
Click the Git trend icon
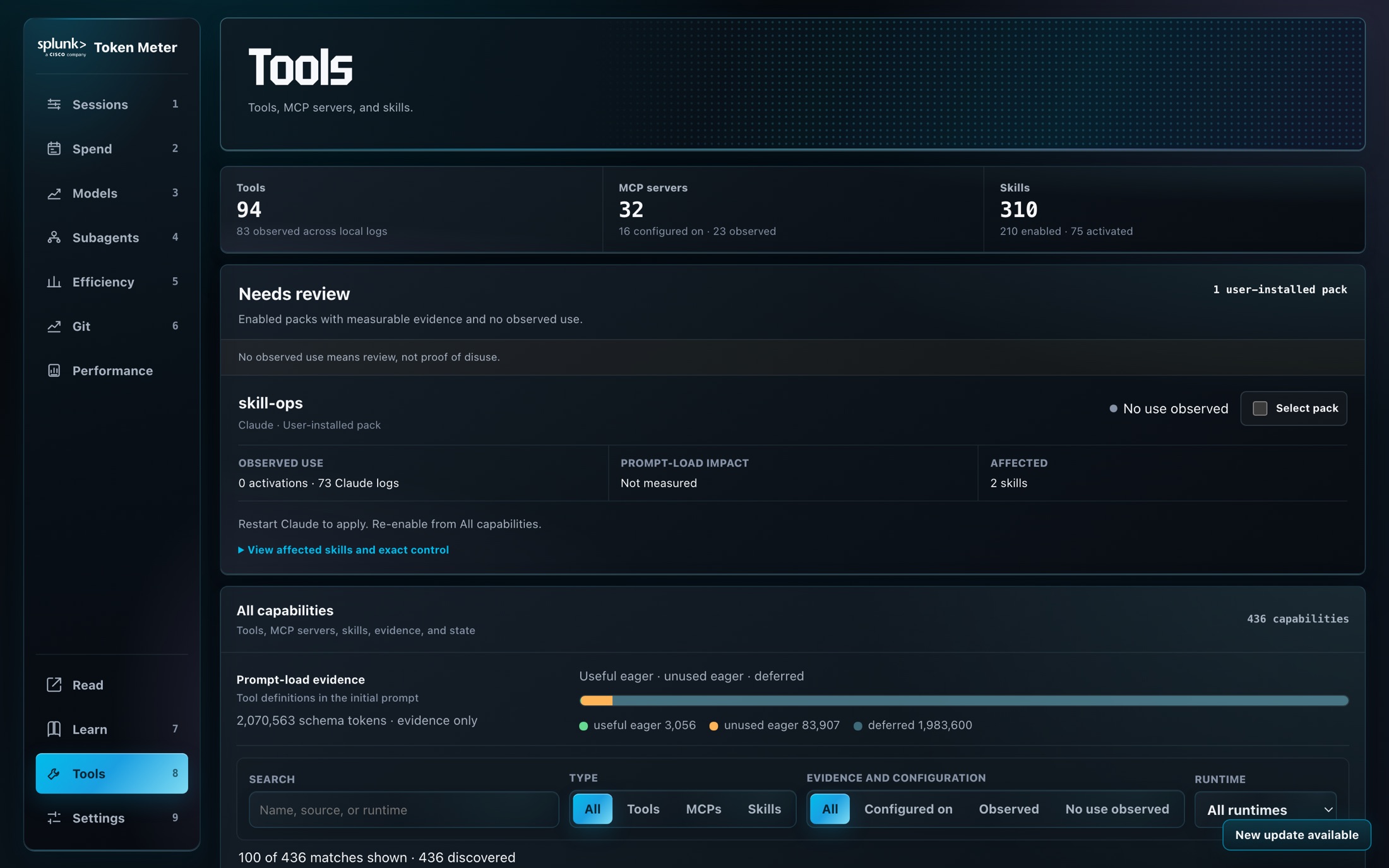coord(54,326)
